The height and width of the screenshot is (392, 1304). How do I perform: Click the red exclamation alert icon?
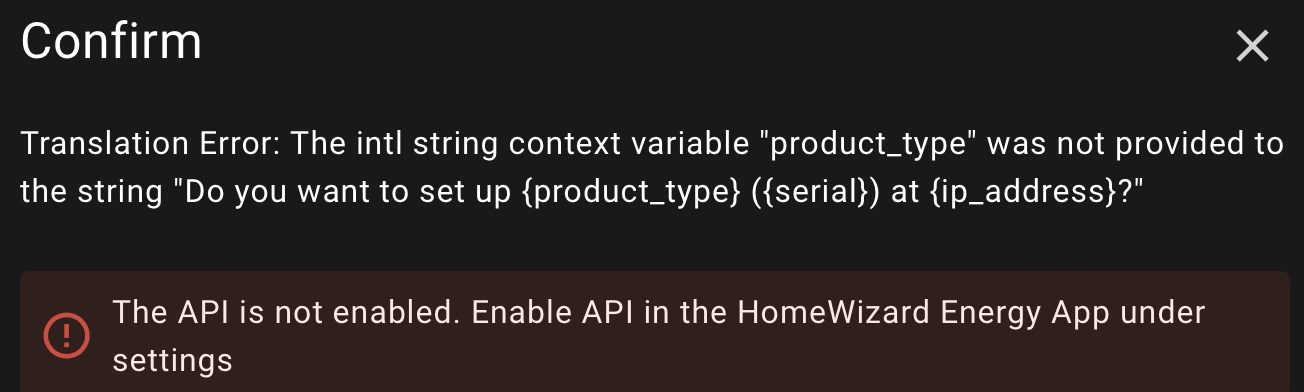pos(67,335)
